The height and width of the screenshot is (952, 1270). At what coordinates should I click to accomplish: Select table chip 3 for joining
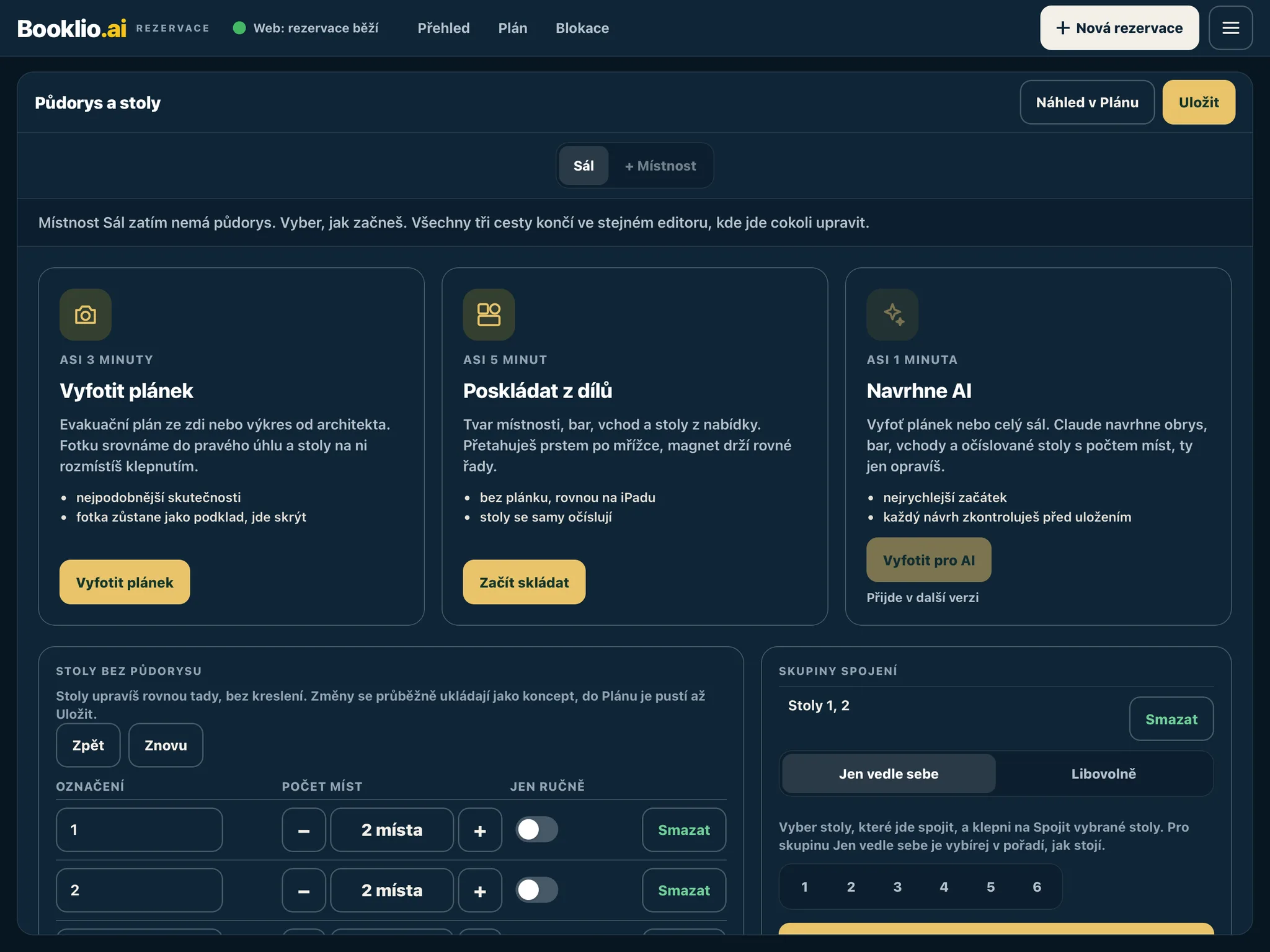(x=897, y=887)
